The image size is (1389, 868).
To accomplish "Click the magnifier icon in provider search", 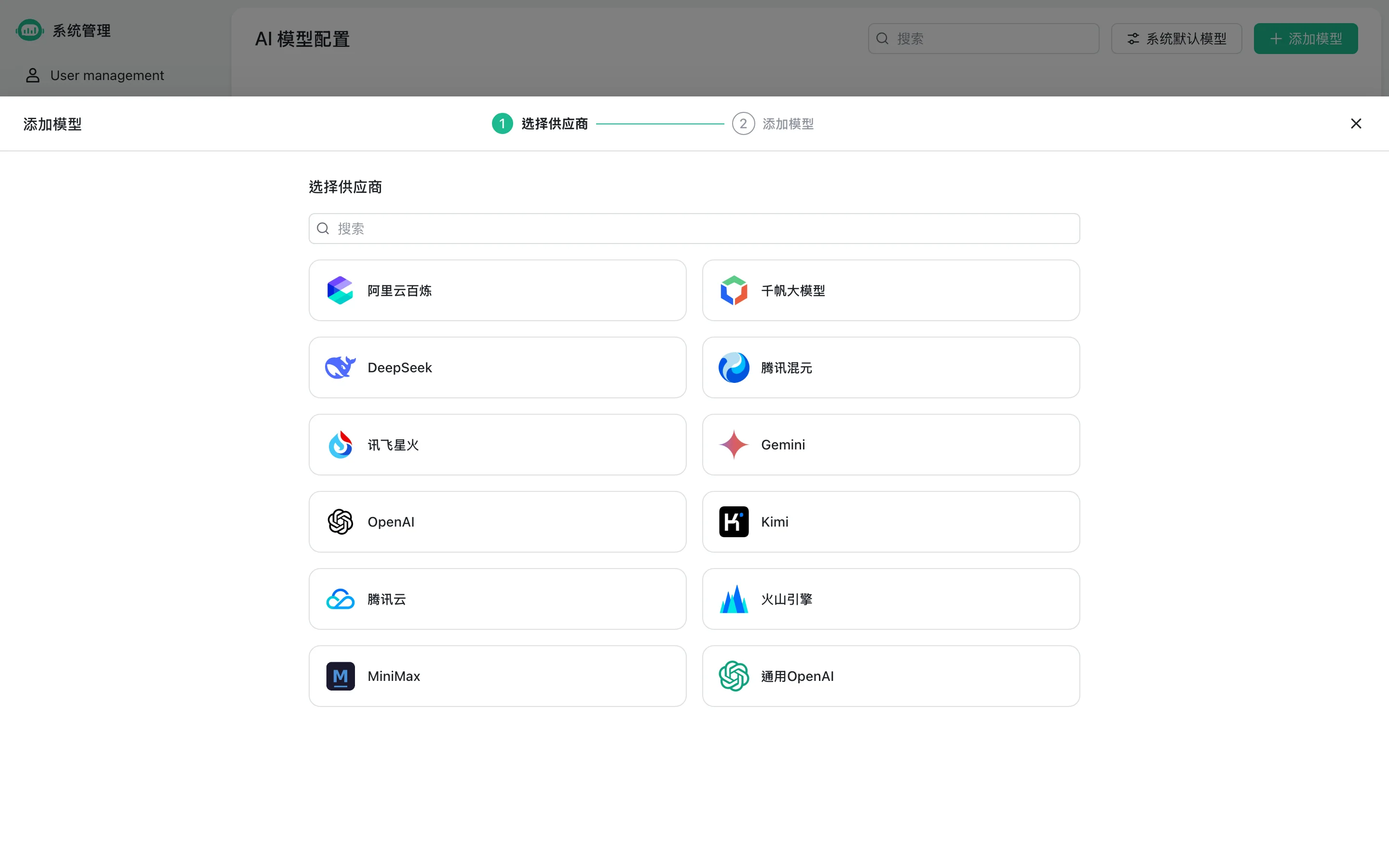I will [x=323, y=229].
